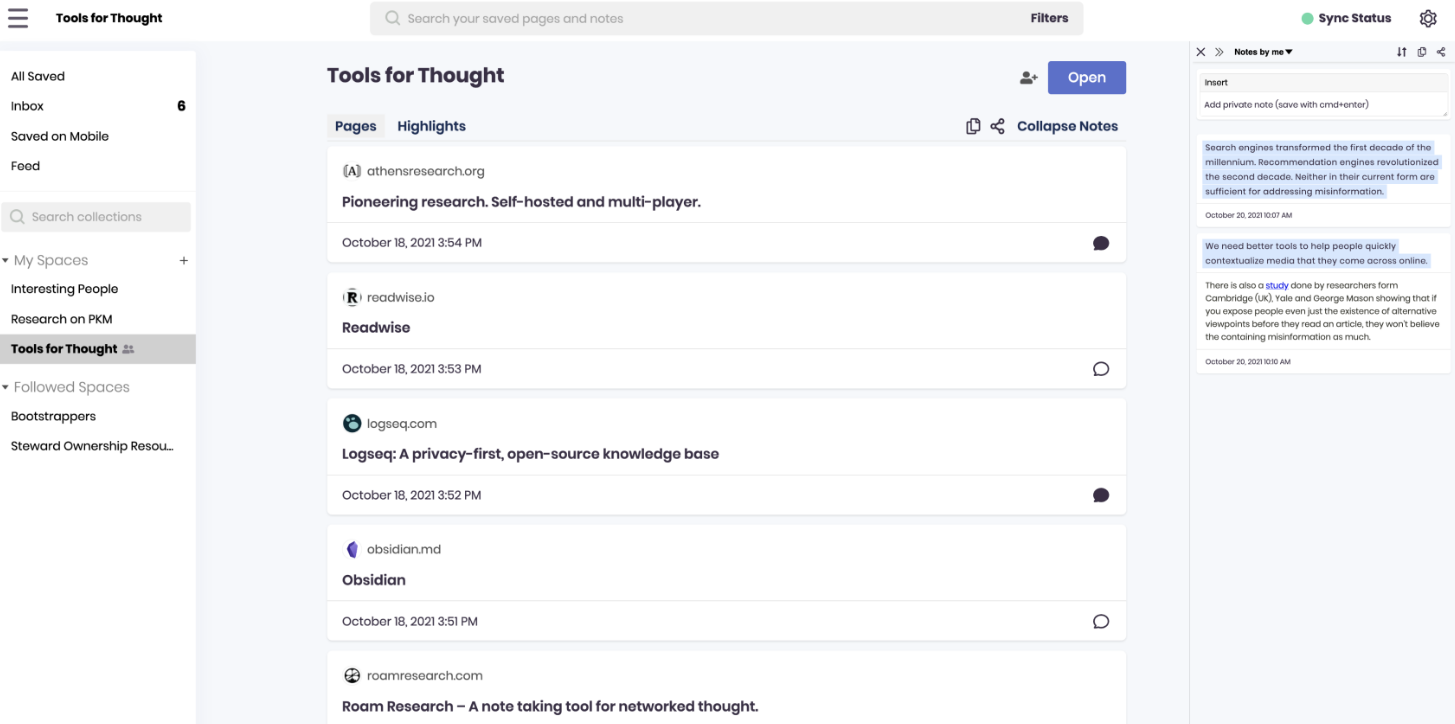Screen dimensions: 1455x724
Task: Click share icon in notes sidebar header
Action: (x=1441, y=52)
